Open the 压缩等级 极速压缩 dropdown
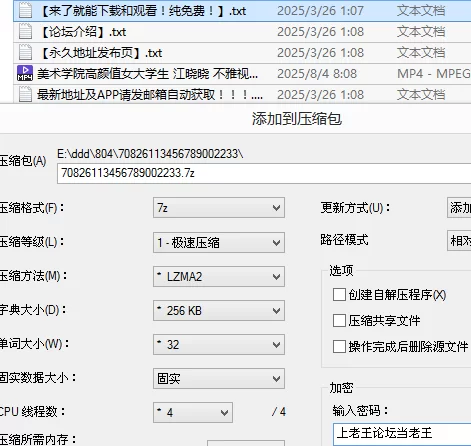 click(x=219, y=242)
